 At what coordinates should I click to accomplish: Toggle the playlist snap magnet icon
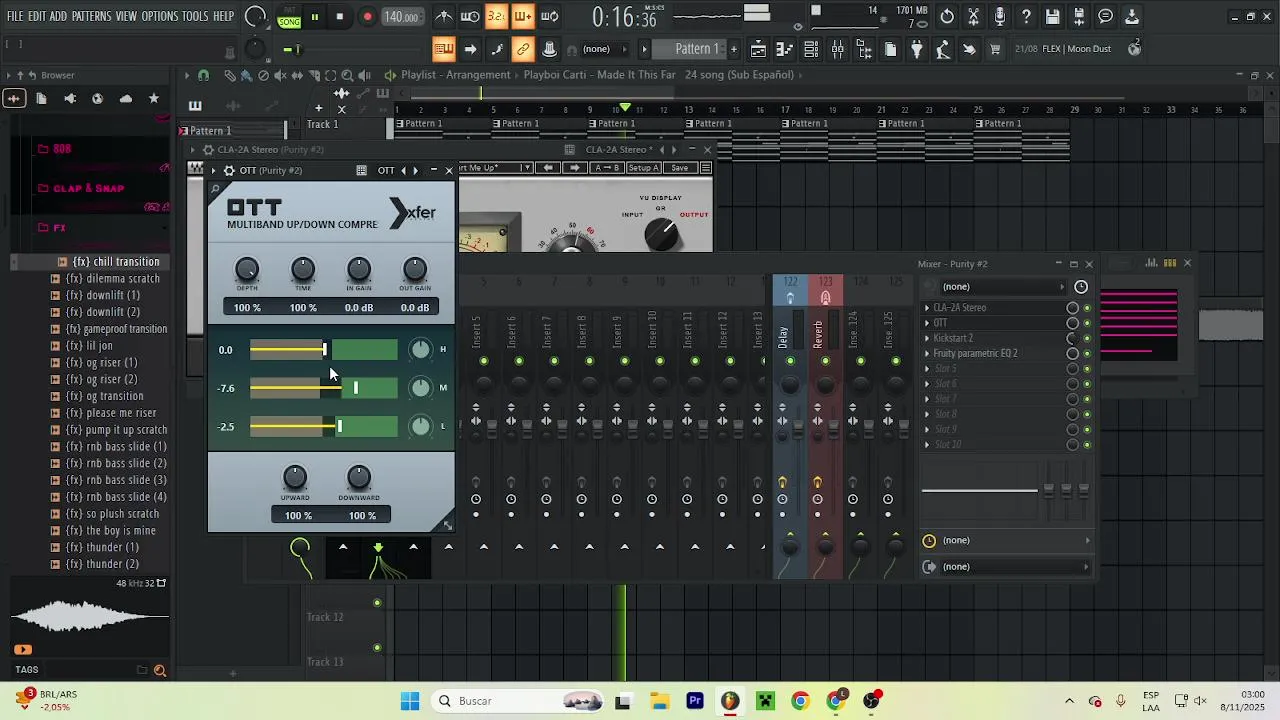(x=203, y=75)
